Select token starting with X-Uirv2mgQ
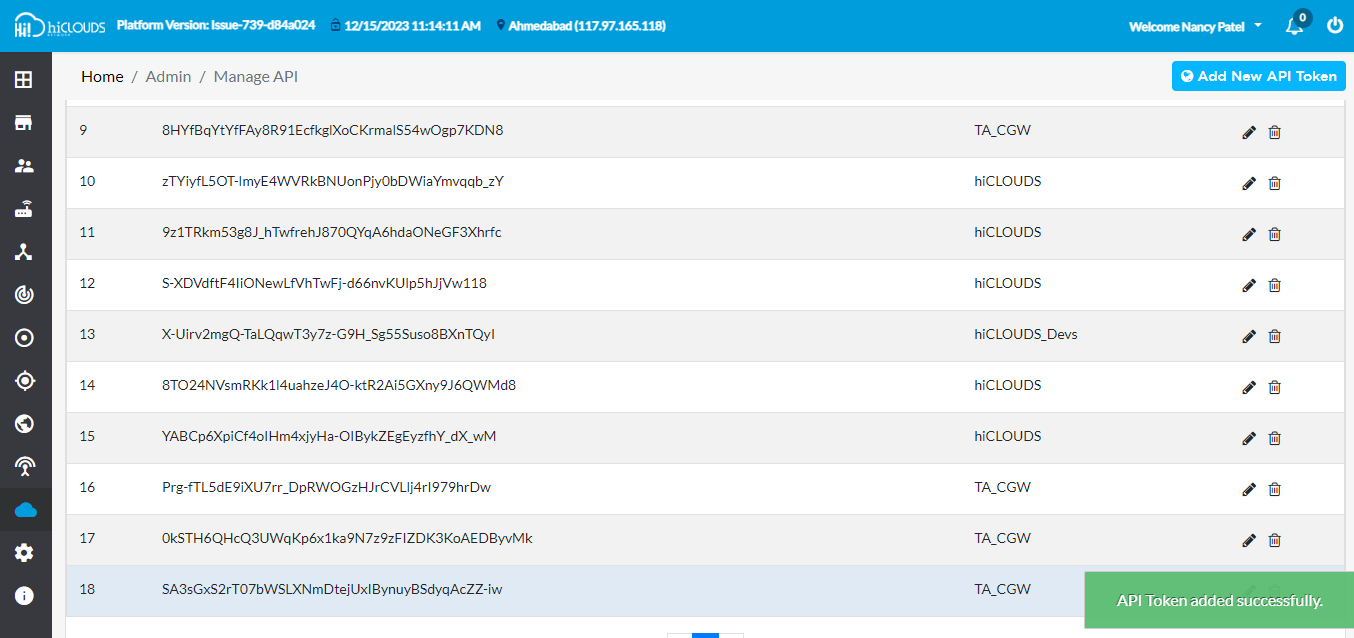 point(328,334)
